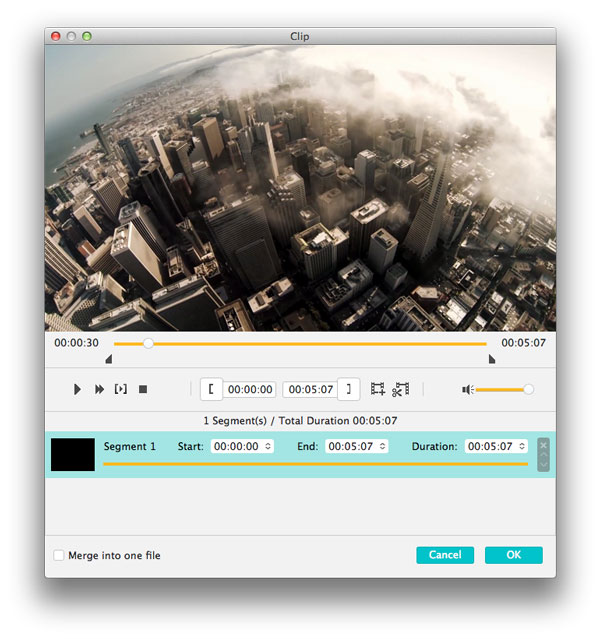Click the right trim end marker
The height and width of the screenshot is (639, 600).
coord(492,359)
